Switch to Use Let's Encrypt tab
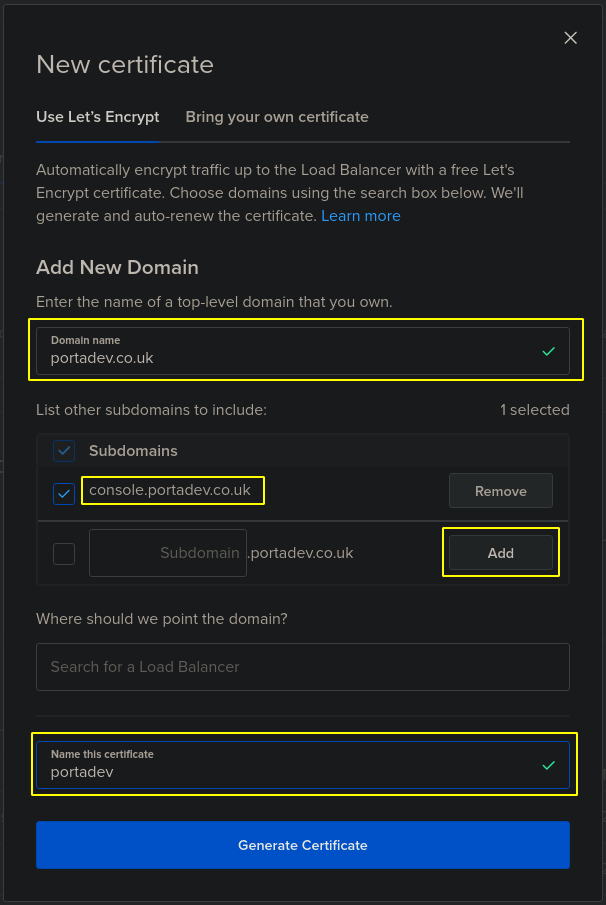 tap(98, 117)
